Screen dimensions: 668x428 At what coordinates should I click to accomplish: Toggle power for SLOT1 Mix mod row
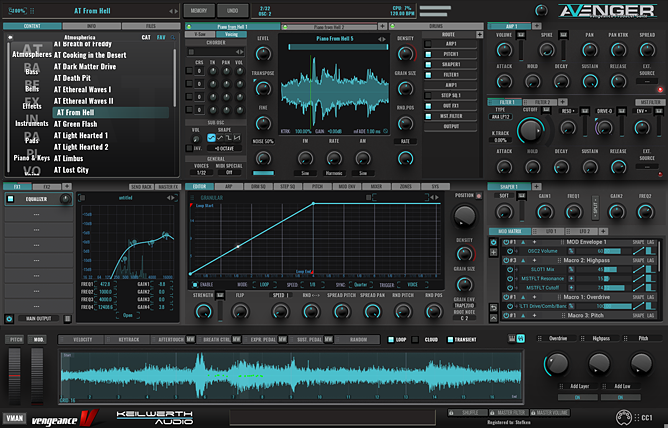tap(510, 270)
